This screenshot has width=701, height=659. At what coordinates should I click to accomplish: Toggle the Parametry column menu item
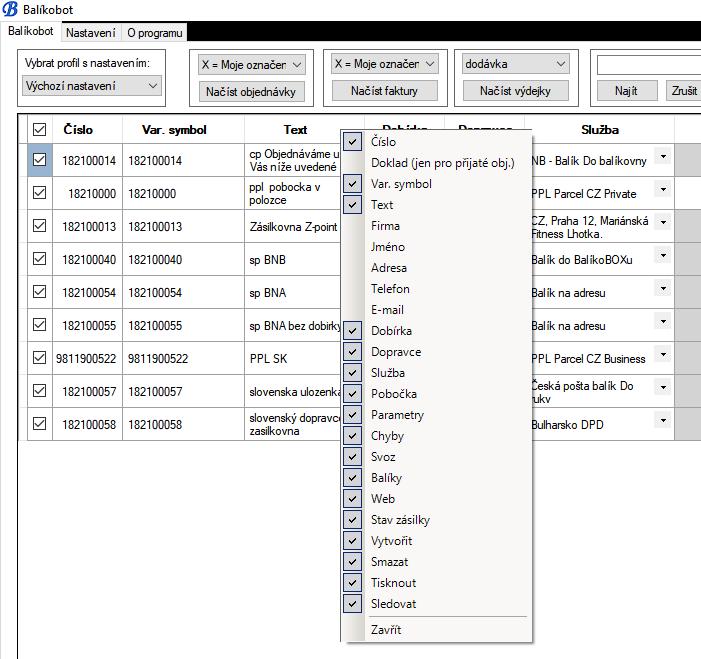pos(437,415)
